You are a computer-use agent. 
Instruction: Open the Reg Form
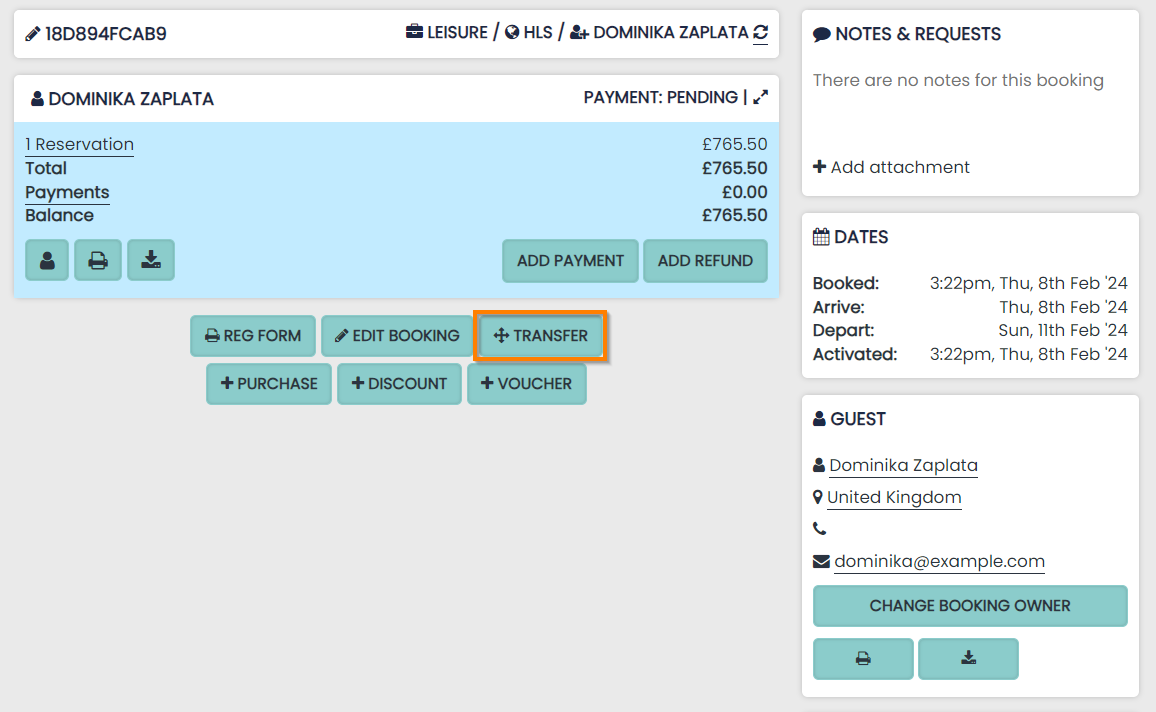[x=253, y=336]
